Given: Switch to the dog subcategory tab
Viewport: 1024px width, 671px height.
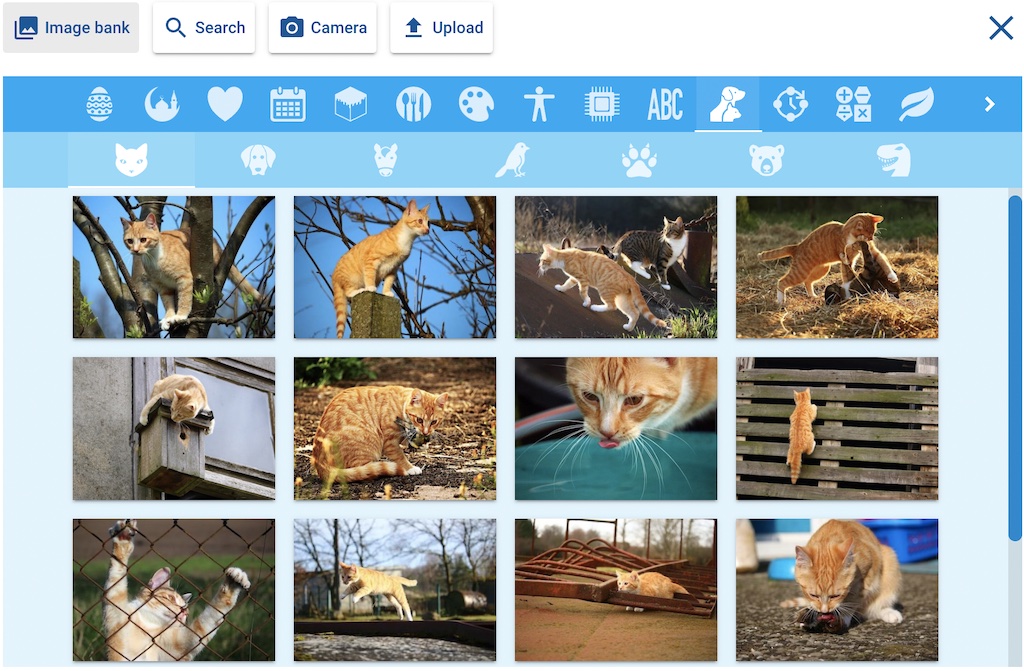Looking at the screenshot, I should click(258, 160).
